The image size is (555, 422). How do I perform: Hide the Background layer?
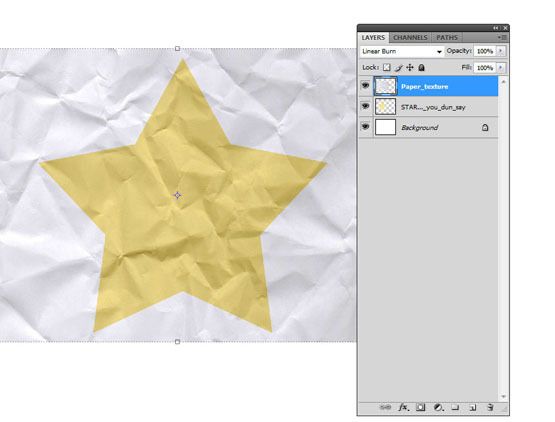(x=365, y=127)
